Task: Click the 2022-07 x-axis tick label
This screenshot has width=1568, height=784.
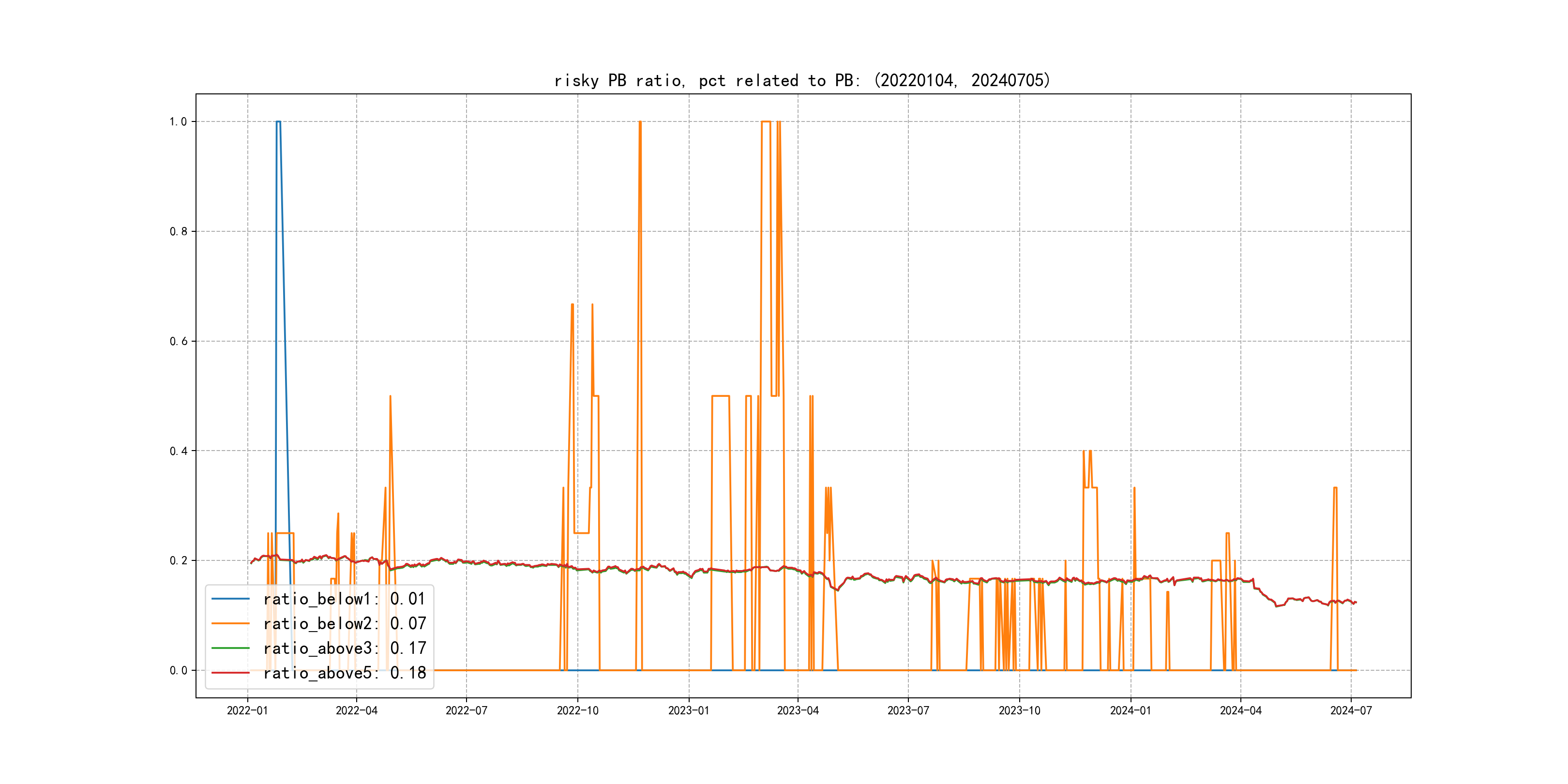Action: (x=466, y=711)
